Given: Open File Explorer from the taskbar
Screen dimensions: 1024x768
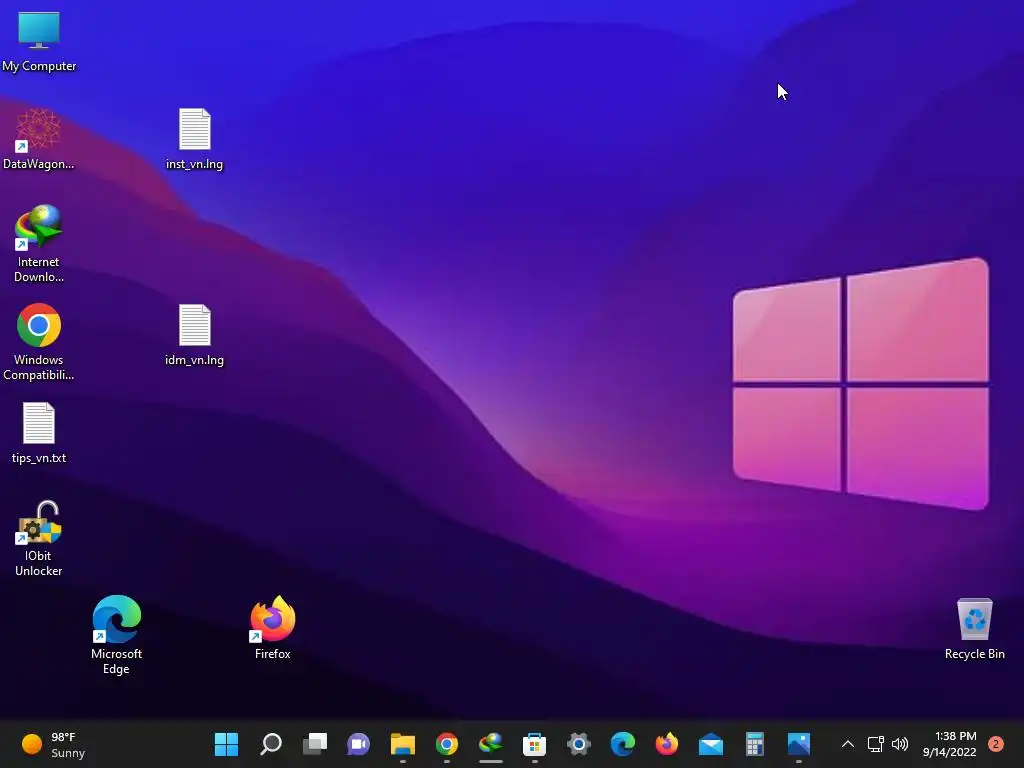Looking at the screenshot, I should [x=403, y=744].
